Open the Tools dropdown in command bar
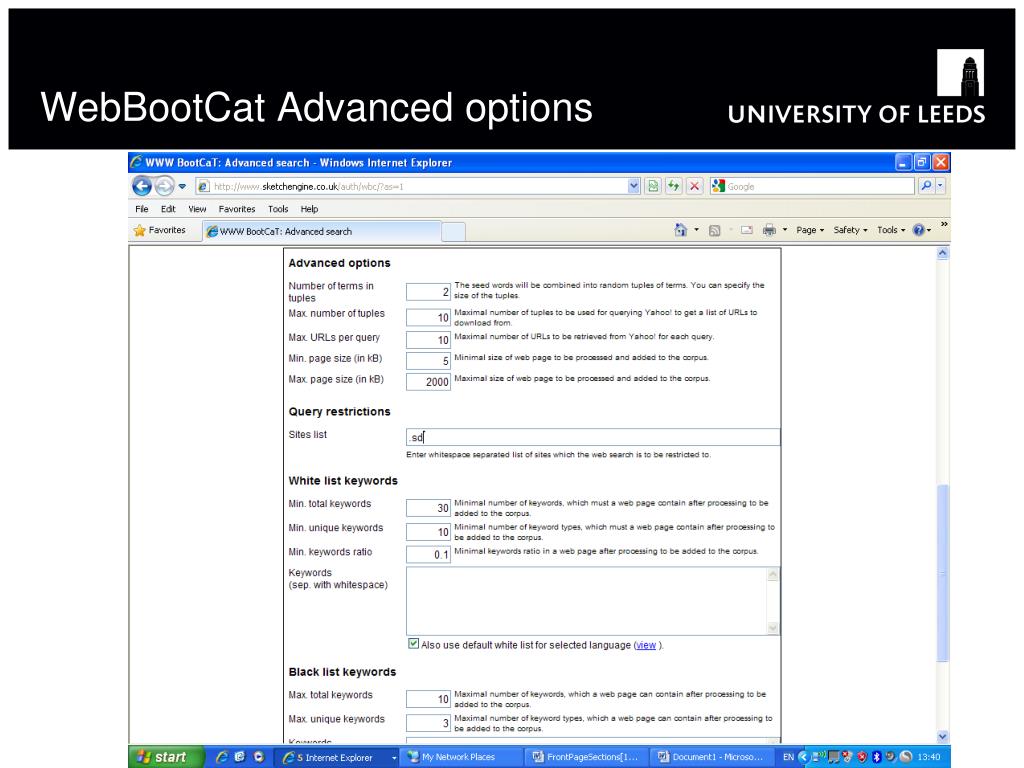 coord(891,230)
